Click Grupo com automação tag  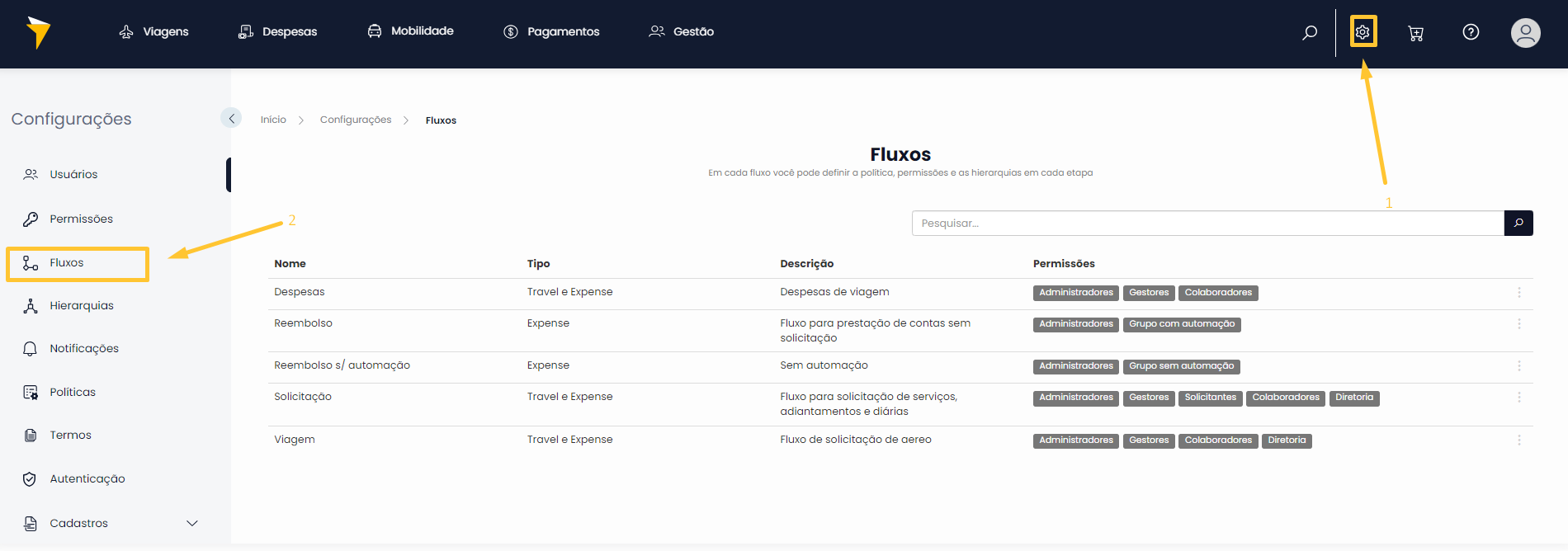[1182, 324]
